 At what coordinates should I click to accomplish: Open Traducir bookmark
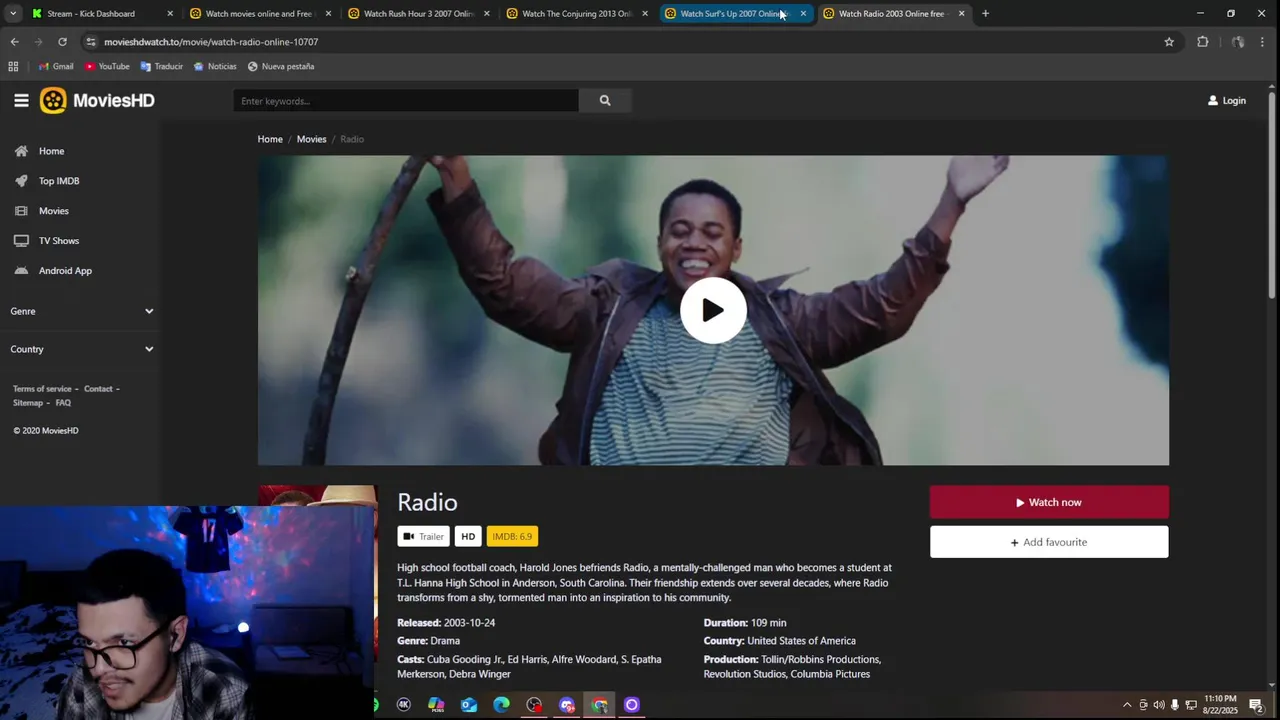(162, 67)
